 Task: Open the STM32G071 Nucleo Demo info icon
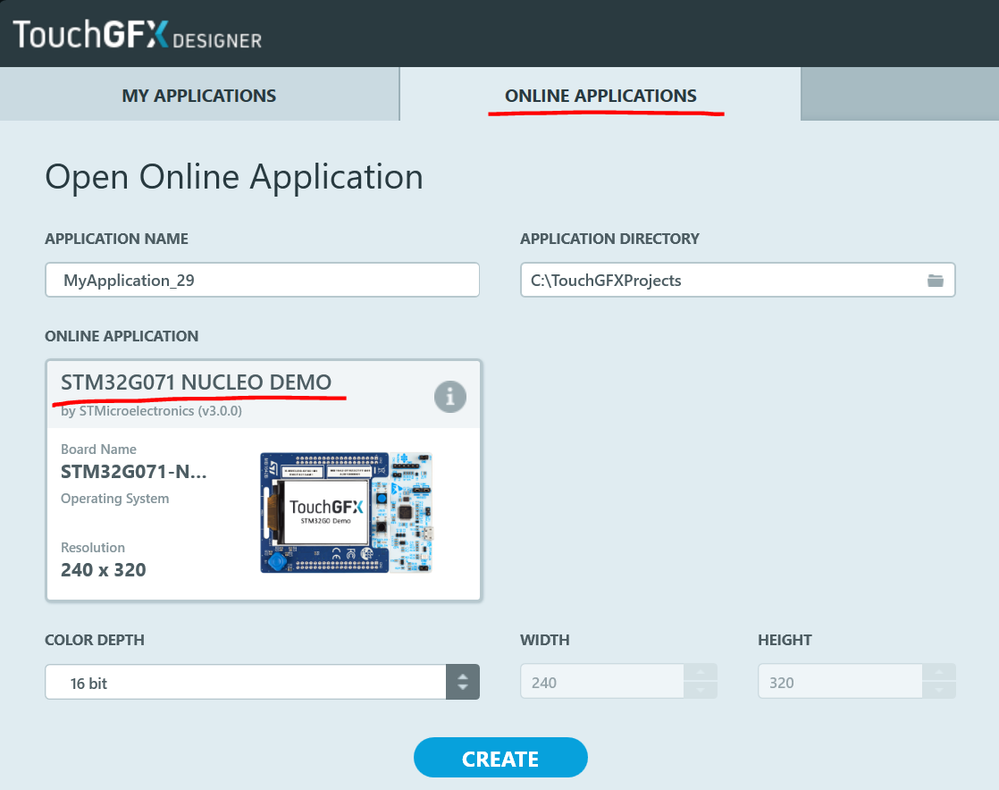[450, 397]
